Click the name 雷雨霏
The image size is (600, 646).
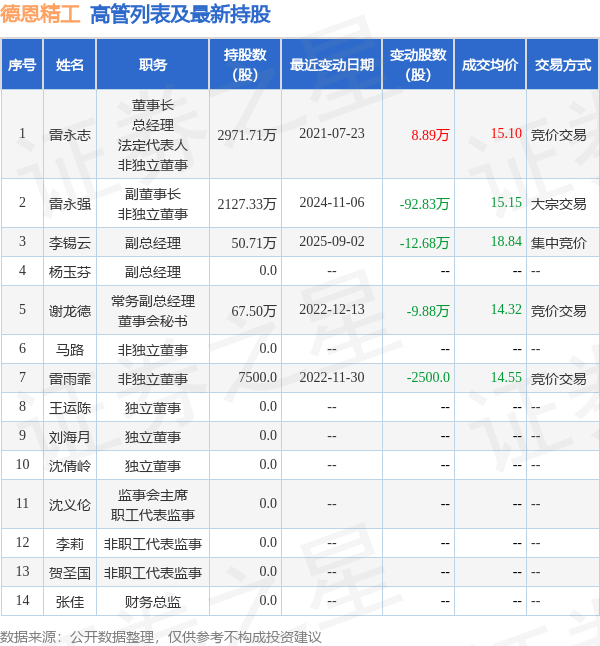coord(70,379)
